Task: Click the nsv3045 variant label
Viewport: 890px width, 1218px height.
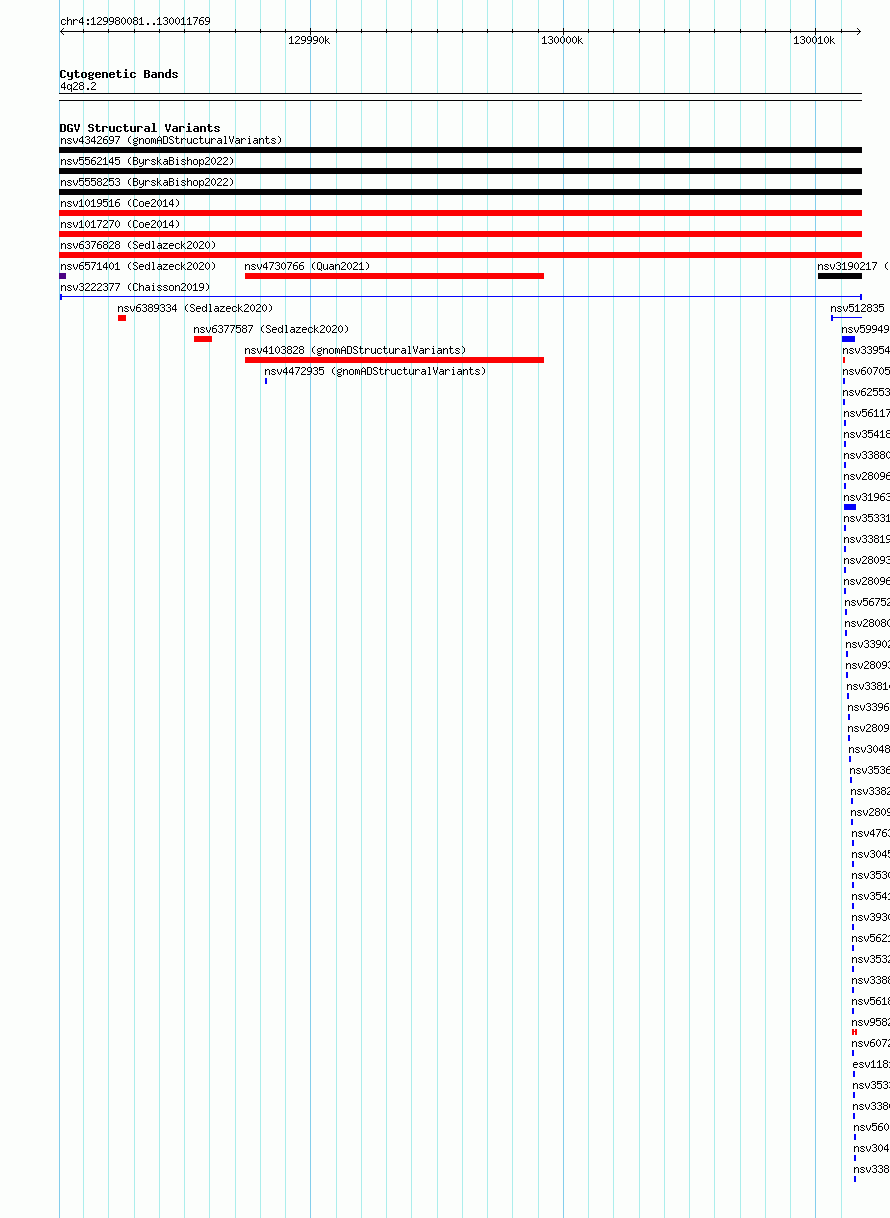Action: click(870, 854)
